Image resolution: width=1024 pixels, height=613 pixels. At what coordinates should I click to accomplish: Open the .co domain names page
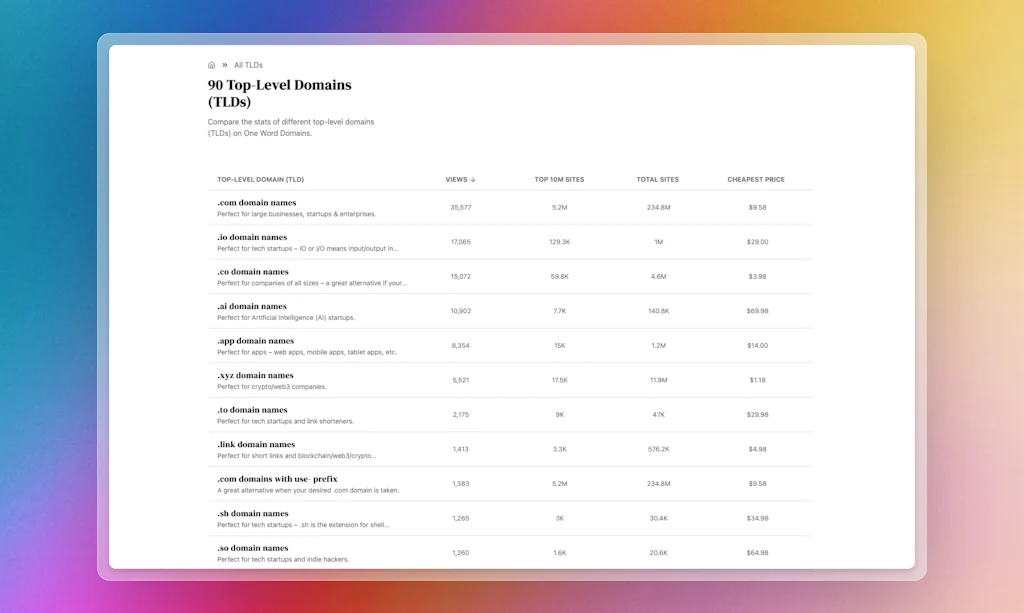(x=249, y=271)
